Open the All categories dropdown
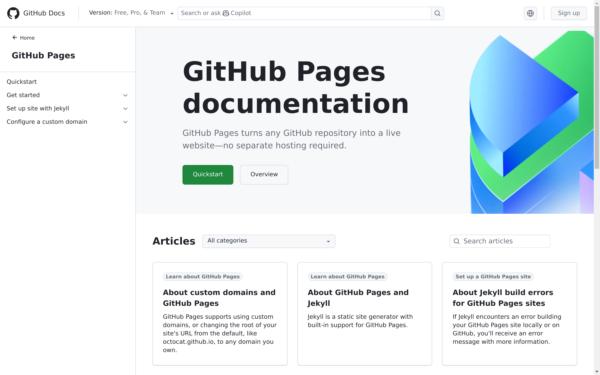 click(x=269, y=241)
